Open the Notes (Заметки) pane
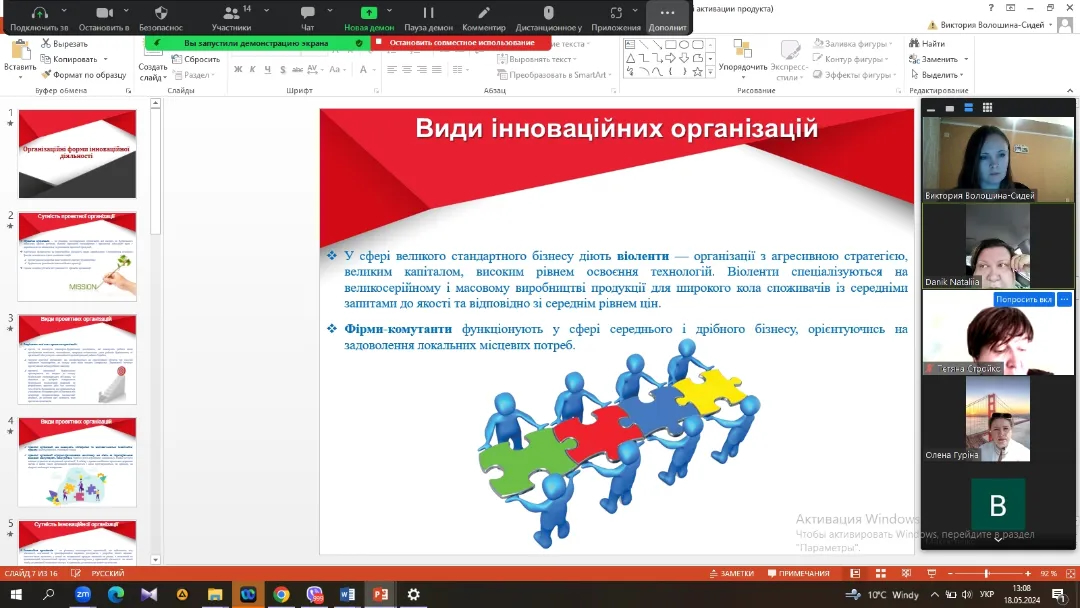Screen dimensions: 1080x608 [731, 573]
